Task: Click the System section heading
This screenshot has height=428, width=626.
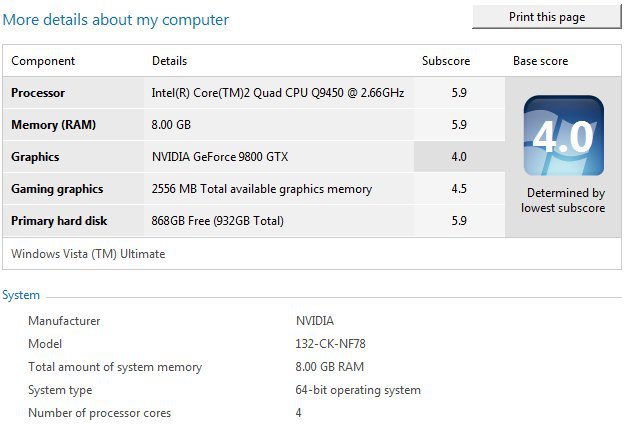Action: coord(21,295)
